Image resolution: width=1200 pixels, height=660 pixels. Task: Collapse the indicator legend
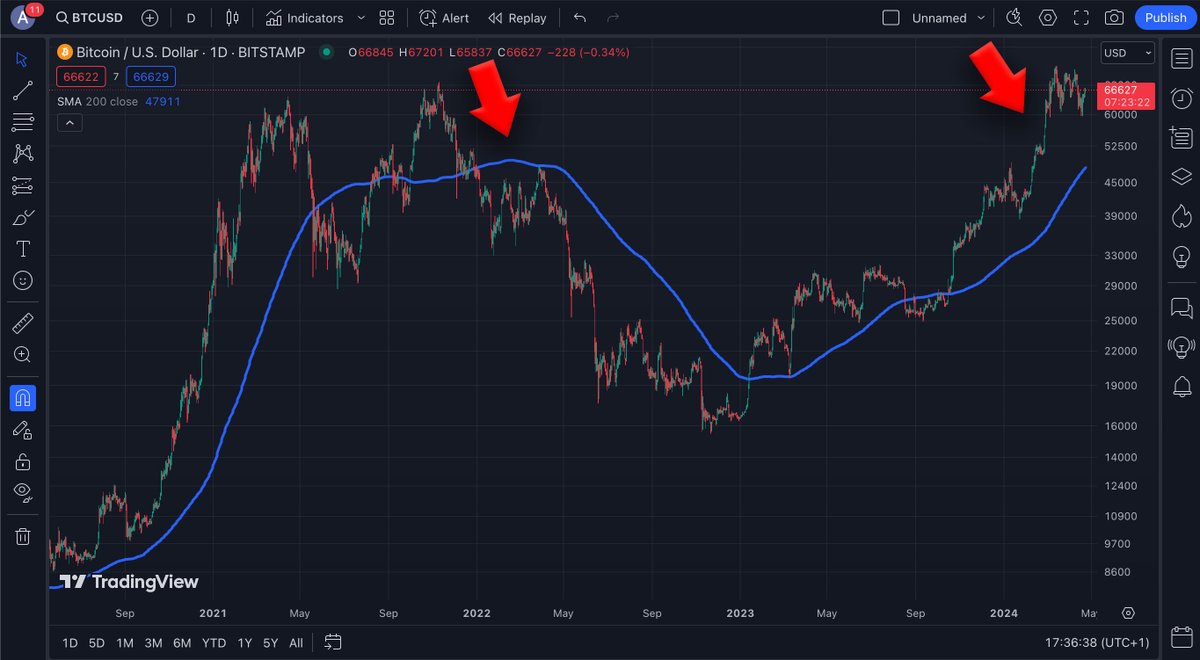click(70, 123)
